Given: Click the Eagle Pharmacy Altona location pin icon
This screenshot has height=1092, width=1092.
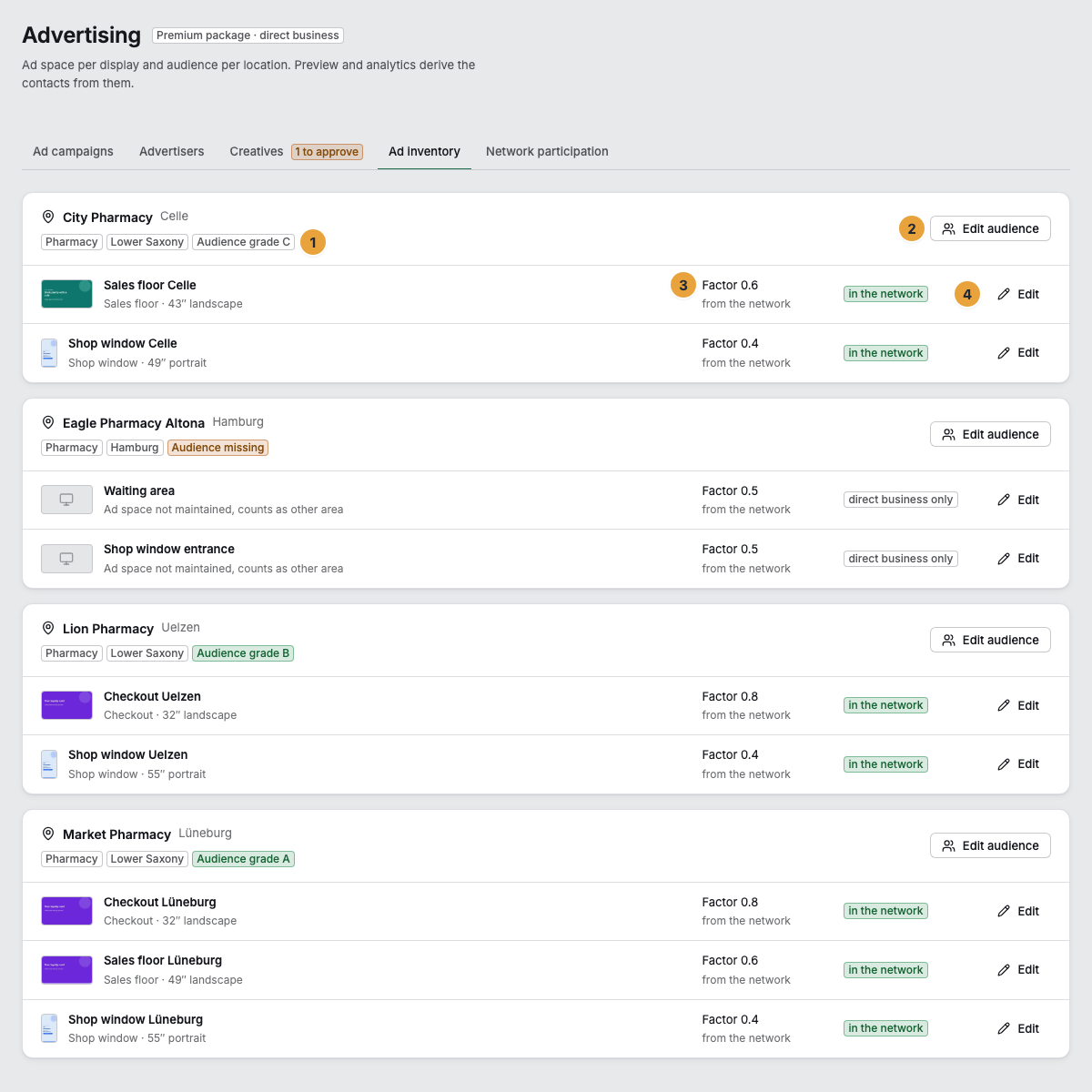Looking at the screenshot, I should click(48, 422).
